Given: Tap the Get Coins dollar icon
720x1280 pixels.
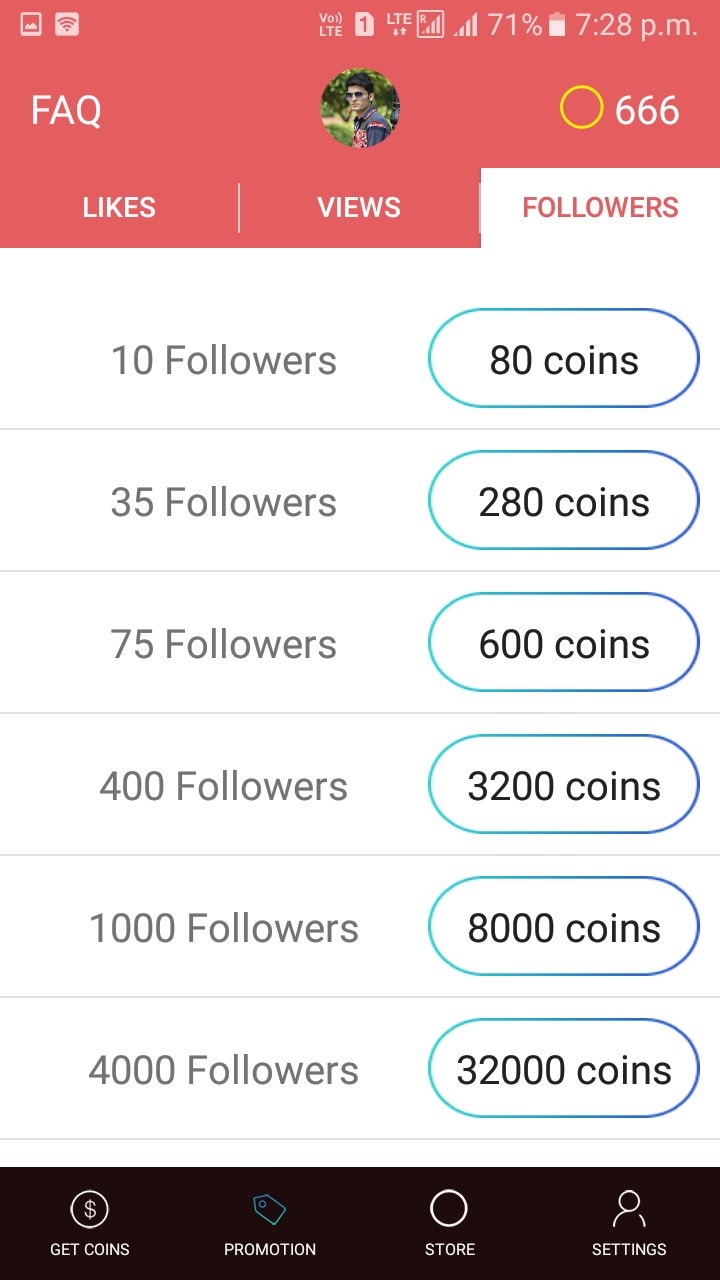Looking at the screenshot, I should tap(90, 1210).
